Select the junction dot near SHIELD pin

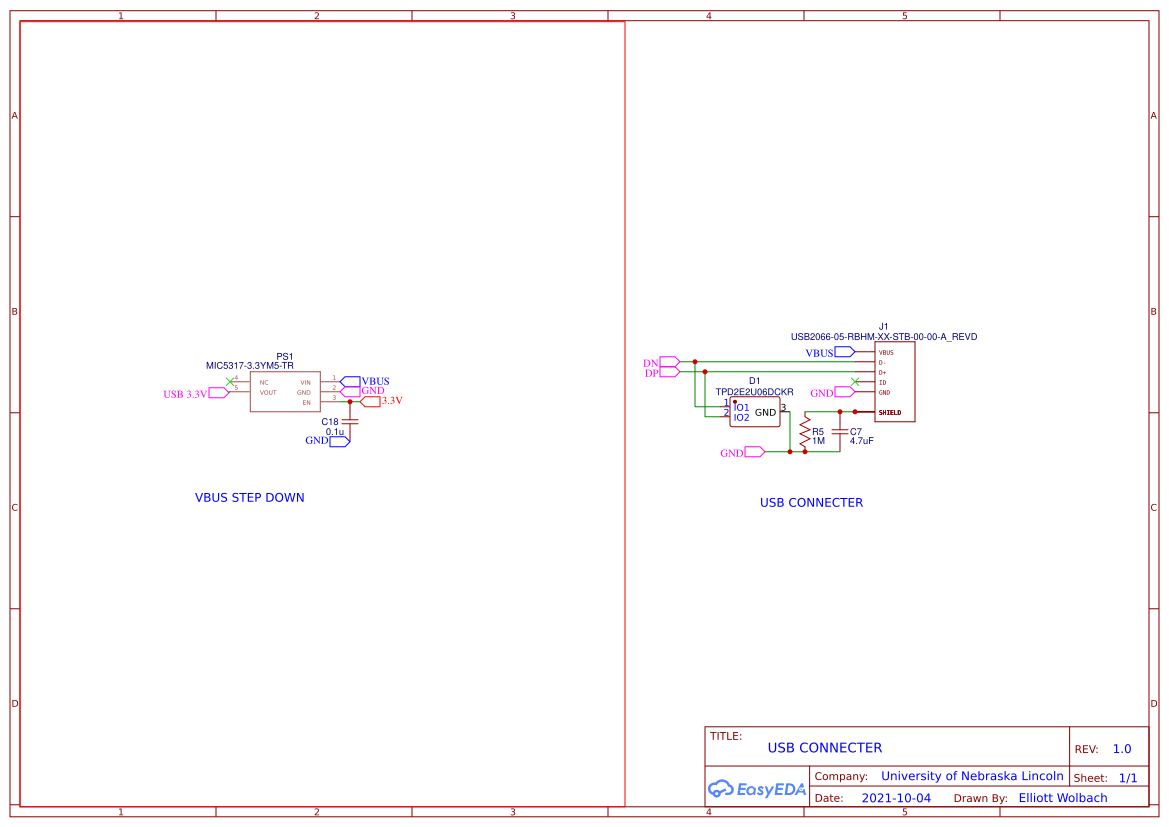[855, 411]
